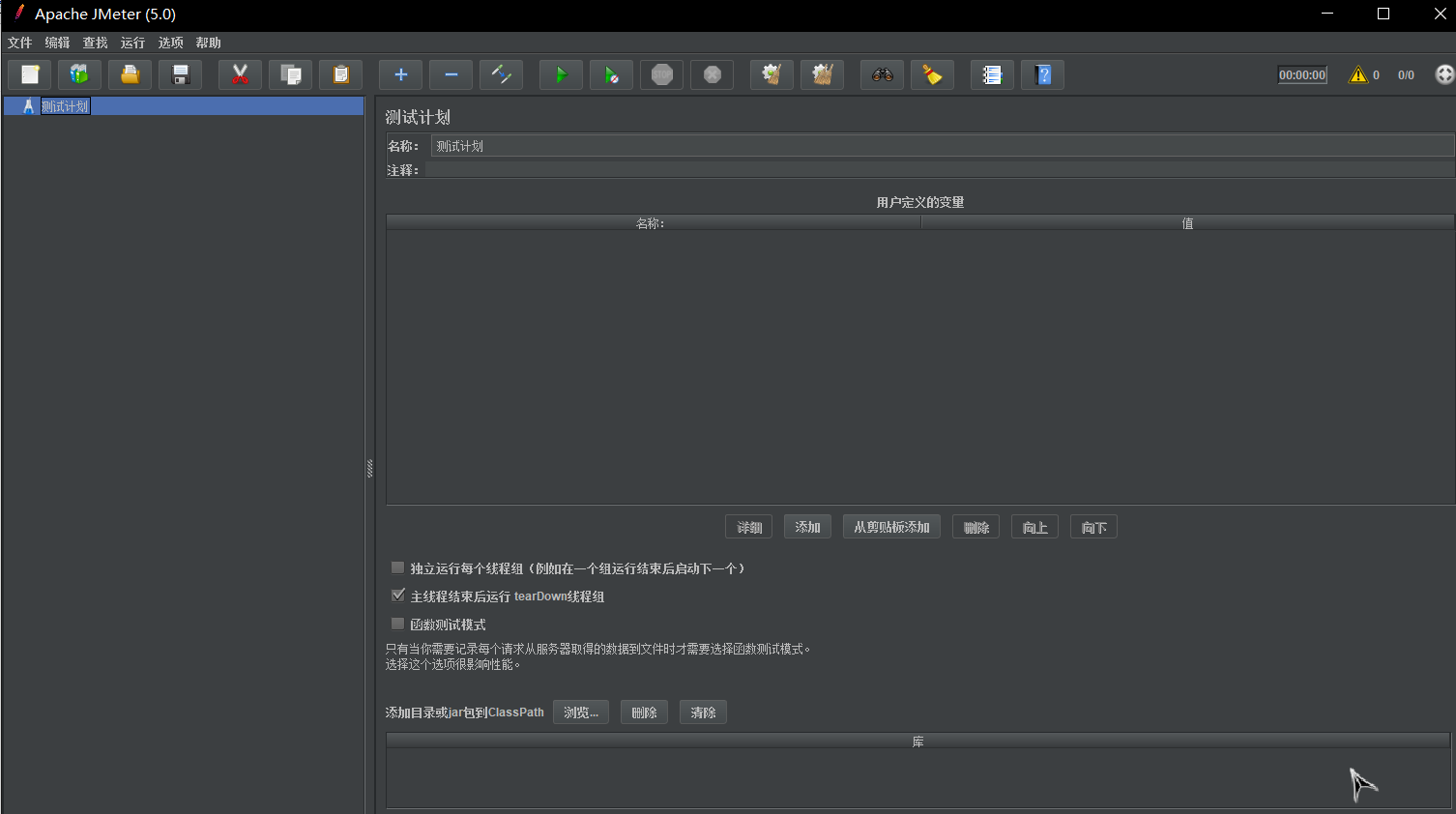Focus the 名称 input field
Viewport: 1456px width, 814px height.
[x=943, y=146]
